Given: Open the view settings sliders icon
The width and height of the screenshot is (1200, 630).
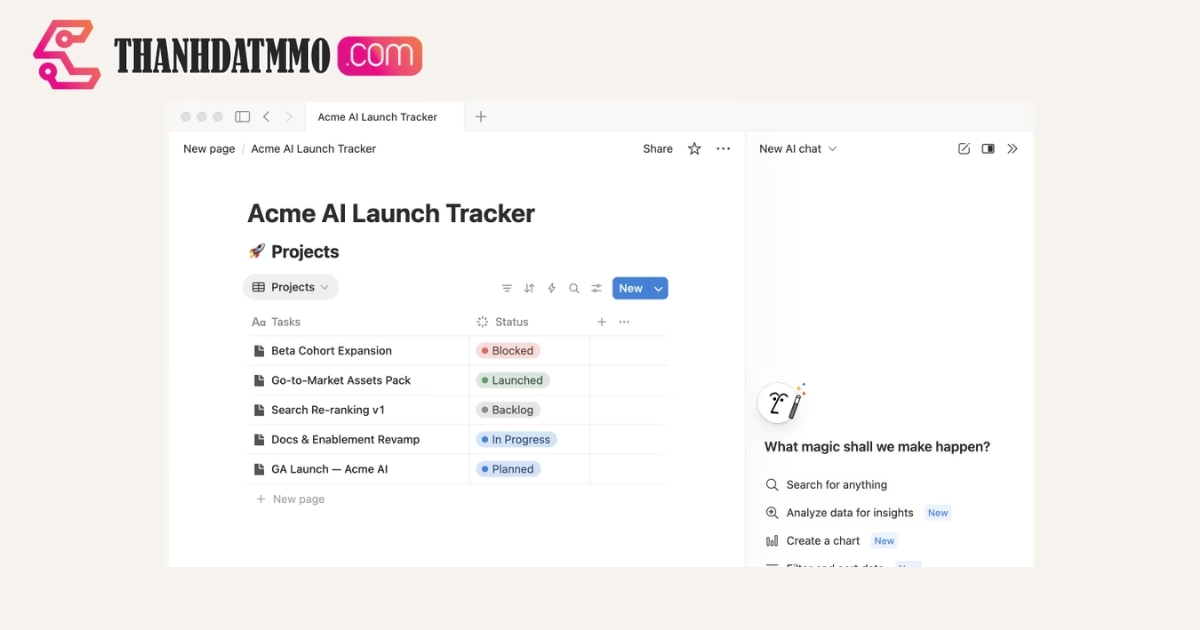Looking at the screenshot, I should (596, 288).
